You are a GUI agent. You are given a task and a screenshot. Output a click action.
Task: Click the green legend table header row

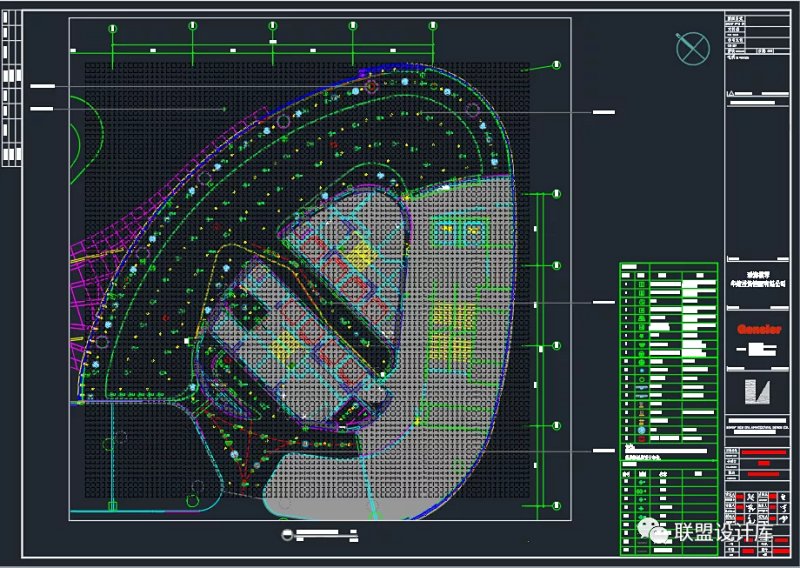[x=668, y=269]
